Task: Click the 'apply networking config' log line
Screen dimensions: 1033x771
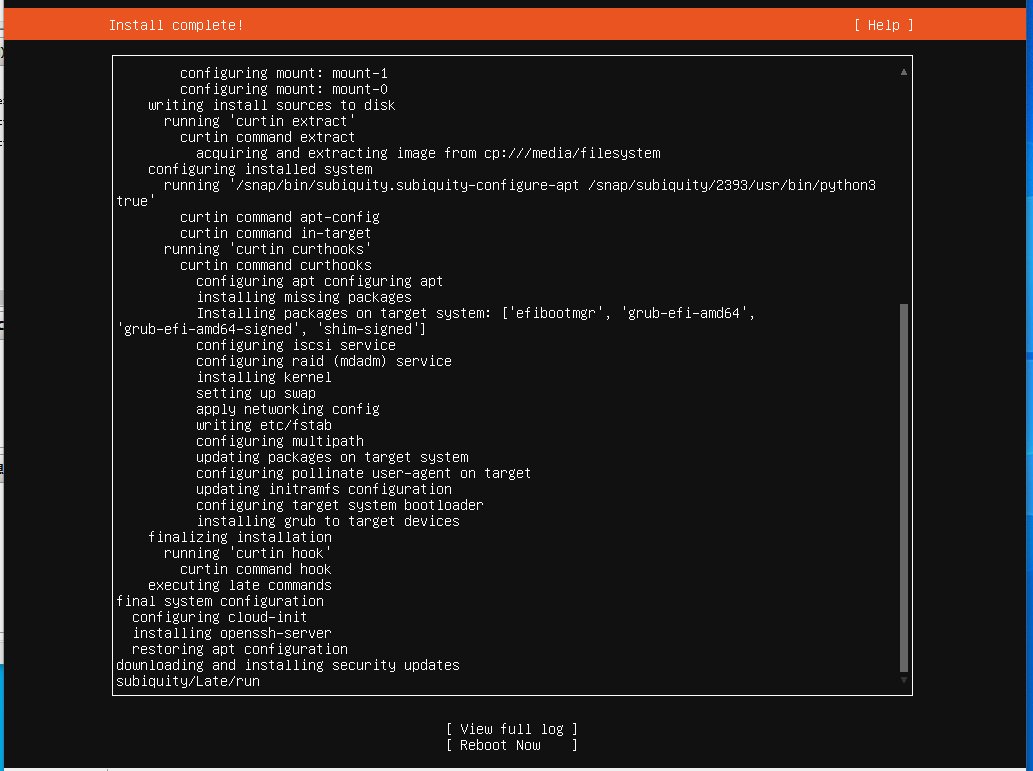Action: pyautogui.click(x=288, y=409)
